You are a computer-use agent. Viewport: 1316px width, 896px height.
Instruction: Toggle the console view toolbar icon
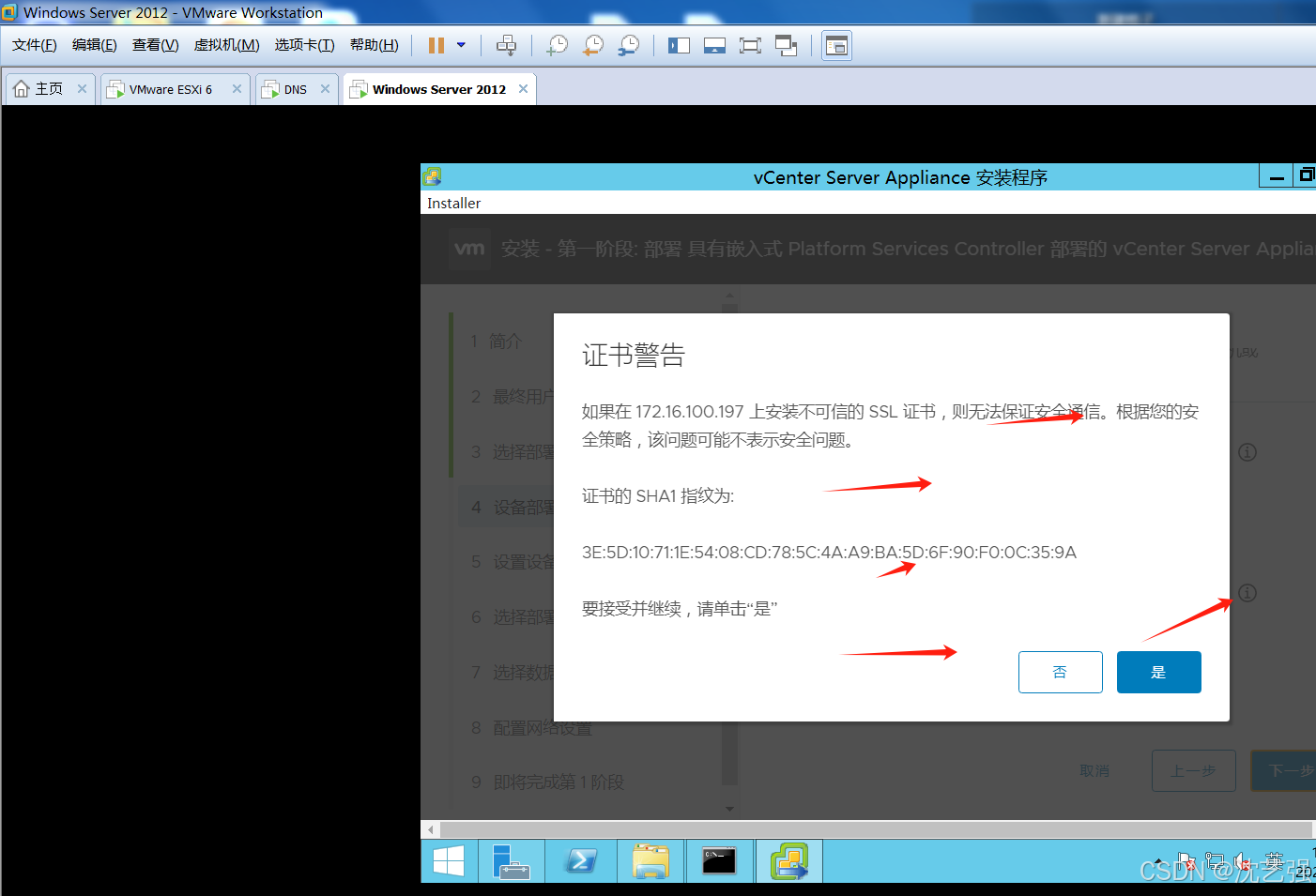(x=836, y=45)
